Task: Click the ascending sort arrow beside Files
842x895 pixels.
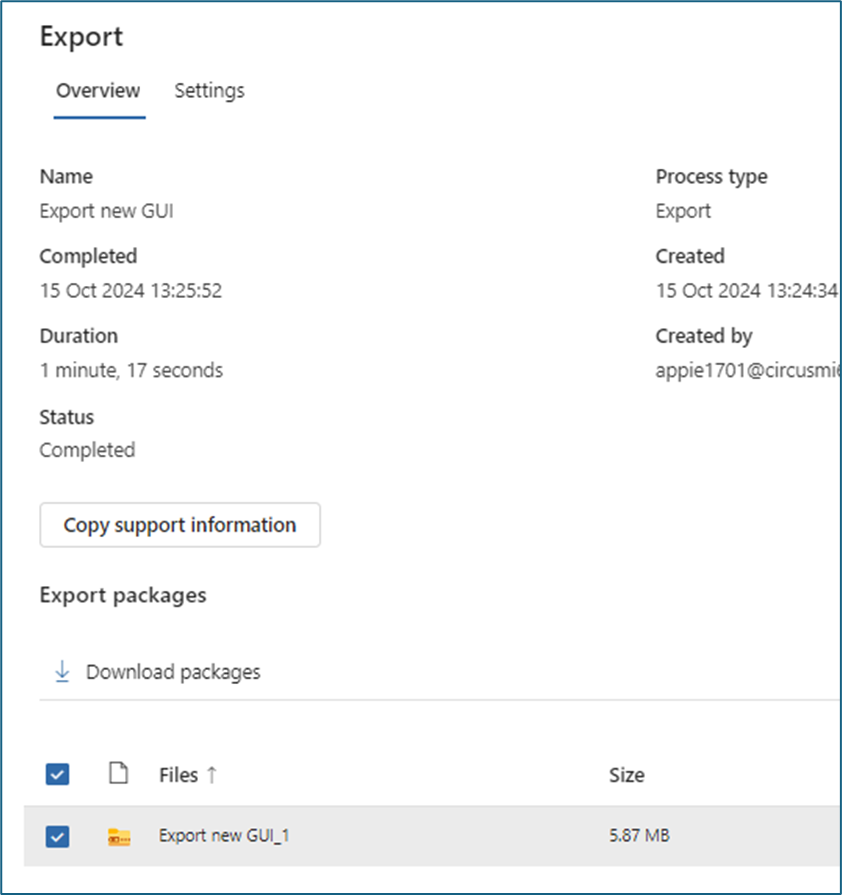Action: (x=211, y=774)
